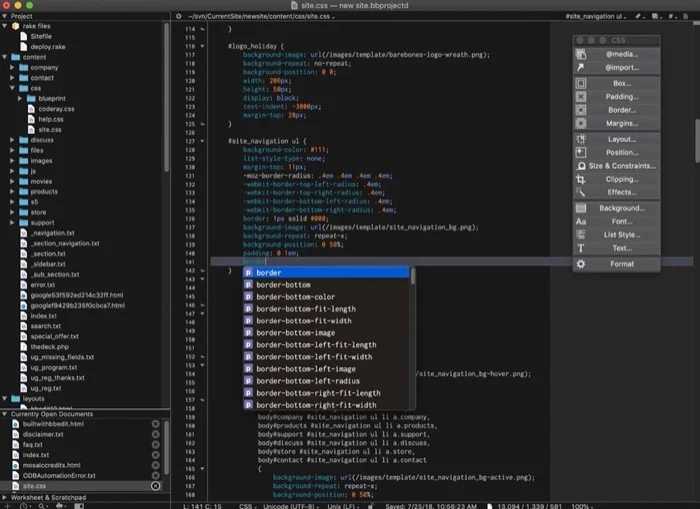Viewport: 700px width, 509px height.
Task: Expand the Worksheet & Scratchpad section
Action: [x=5, y=496]
